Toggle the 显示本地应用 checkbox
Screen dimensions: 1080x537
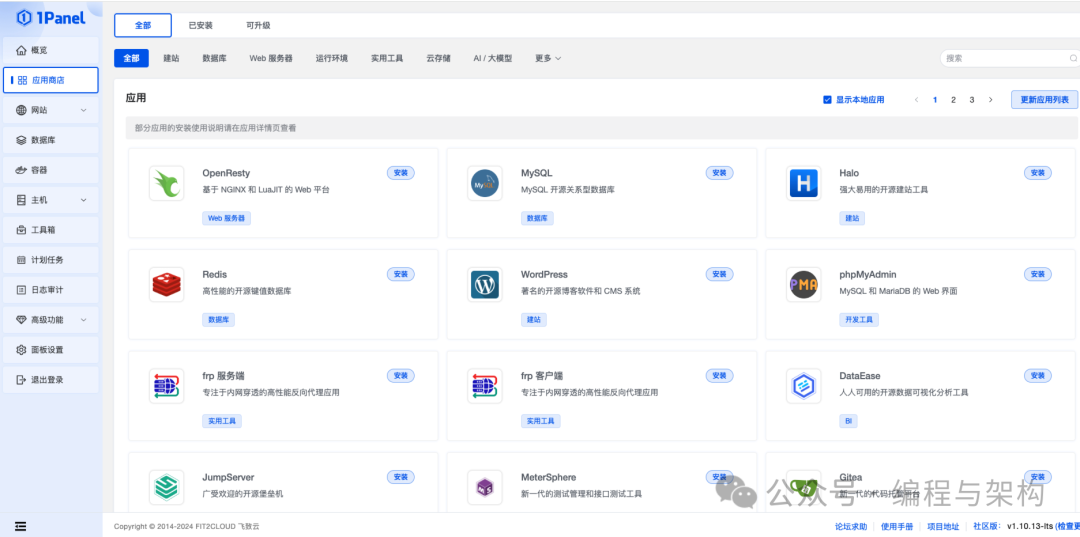[827, 100]
